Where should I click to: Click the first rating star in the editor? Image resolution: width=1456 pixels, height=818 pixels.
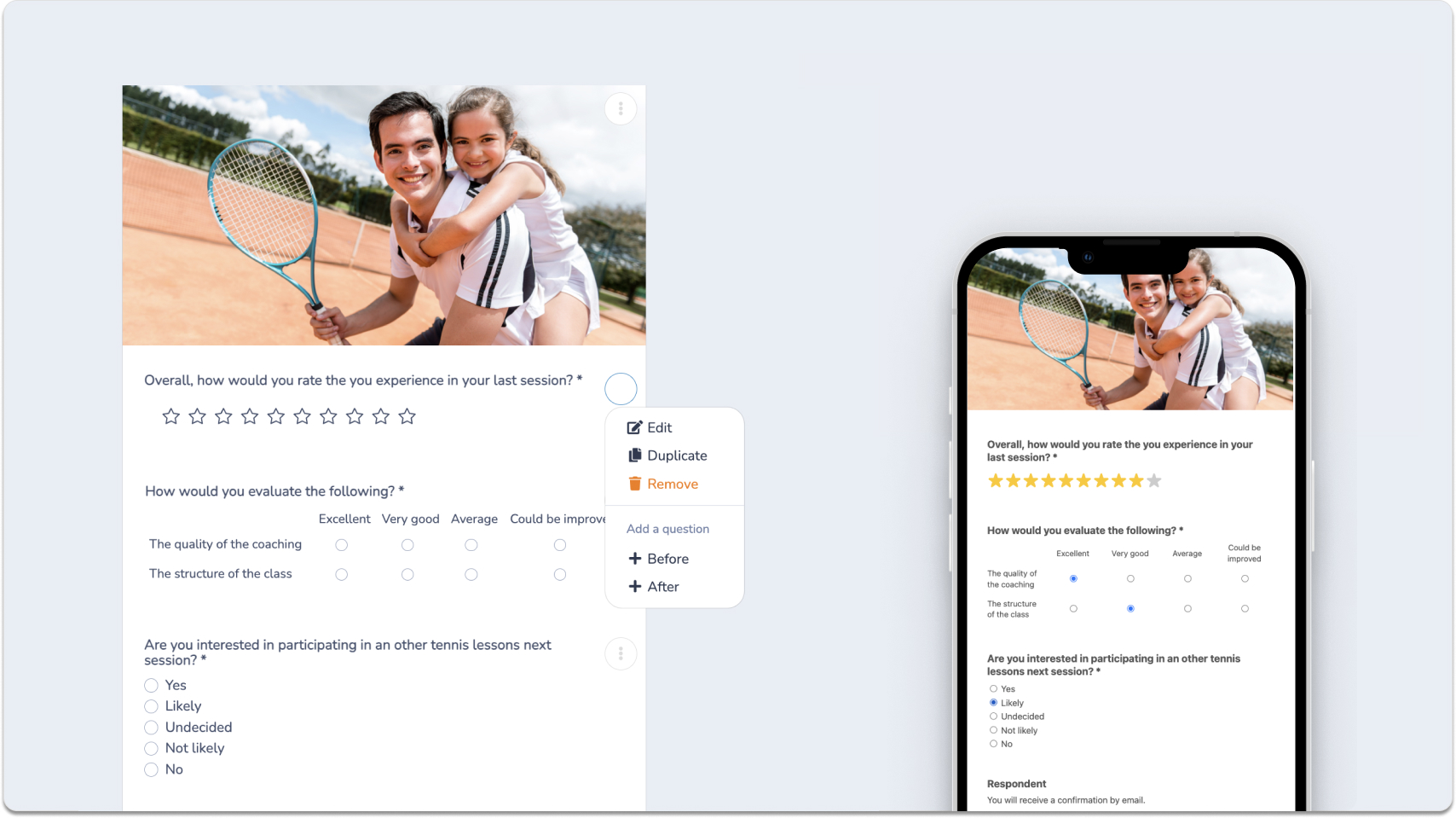click(171, 416)
